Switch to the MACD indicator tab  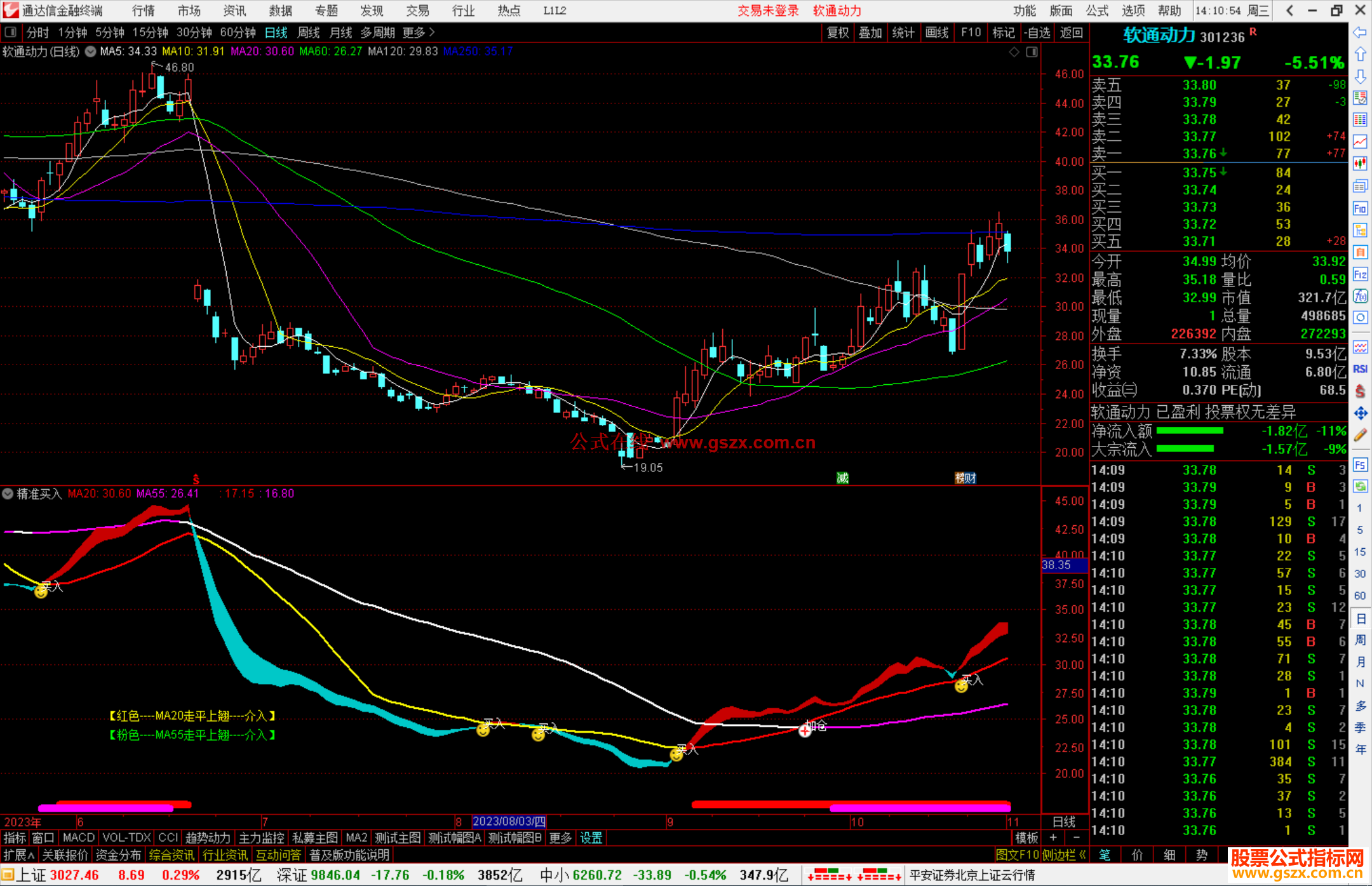coord(78,838)
